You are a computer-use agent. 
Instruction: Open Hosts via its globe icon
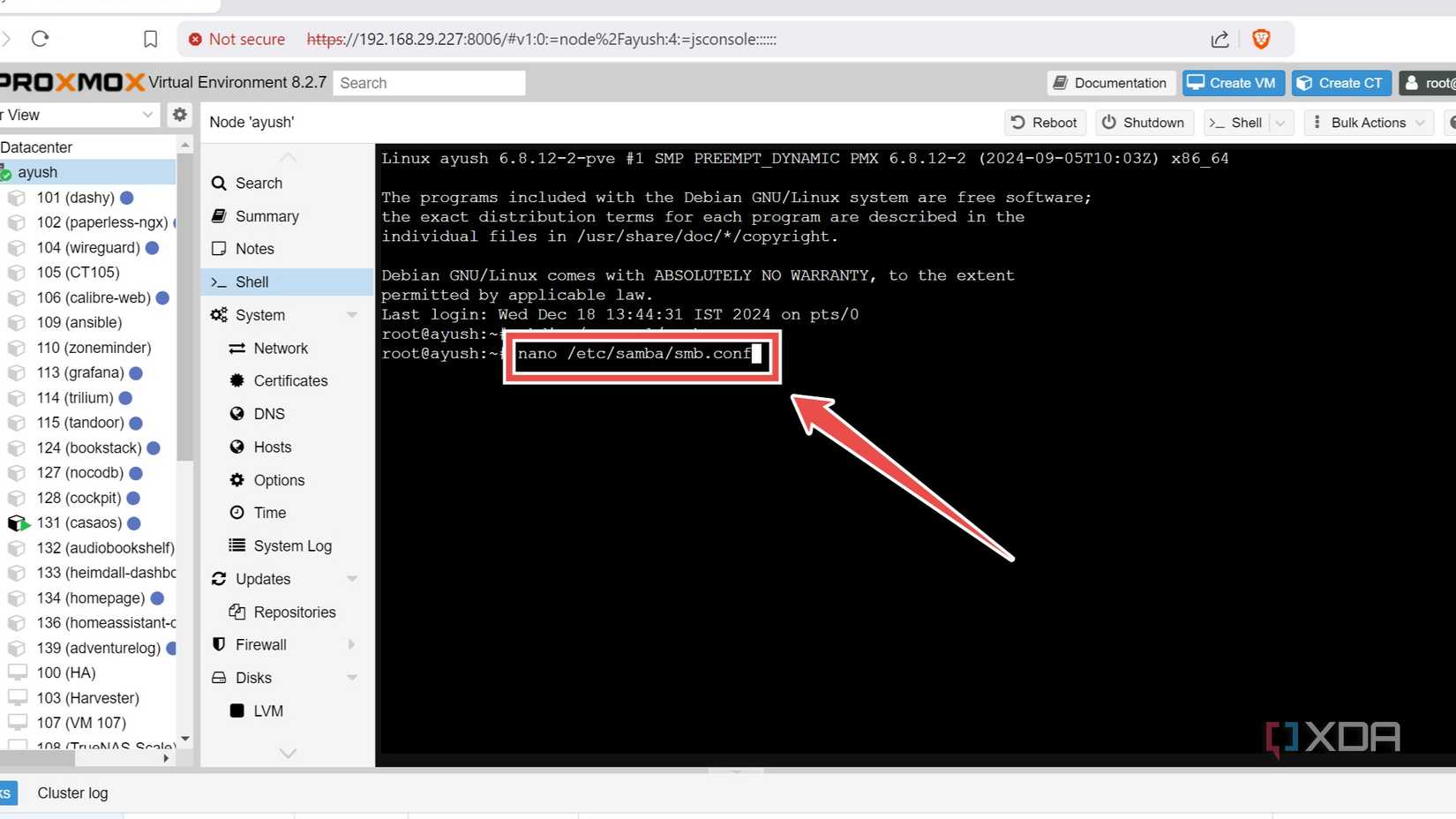[x=236, y=447]
